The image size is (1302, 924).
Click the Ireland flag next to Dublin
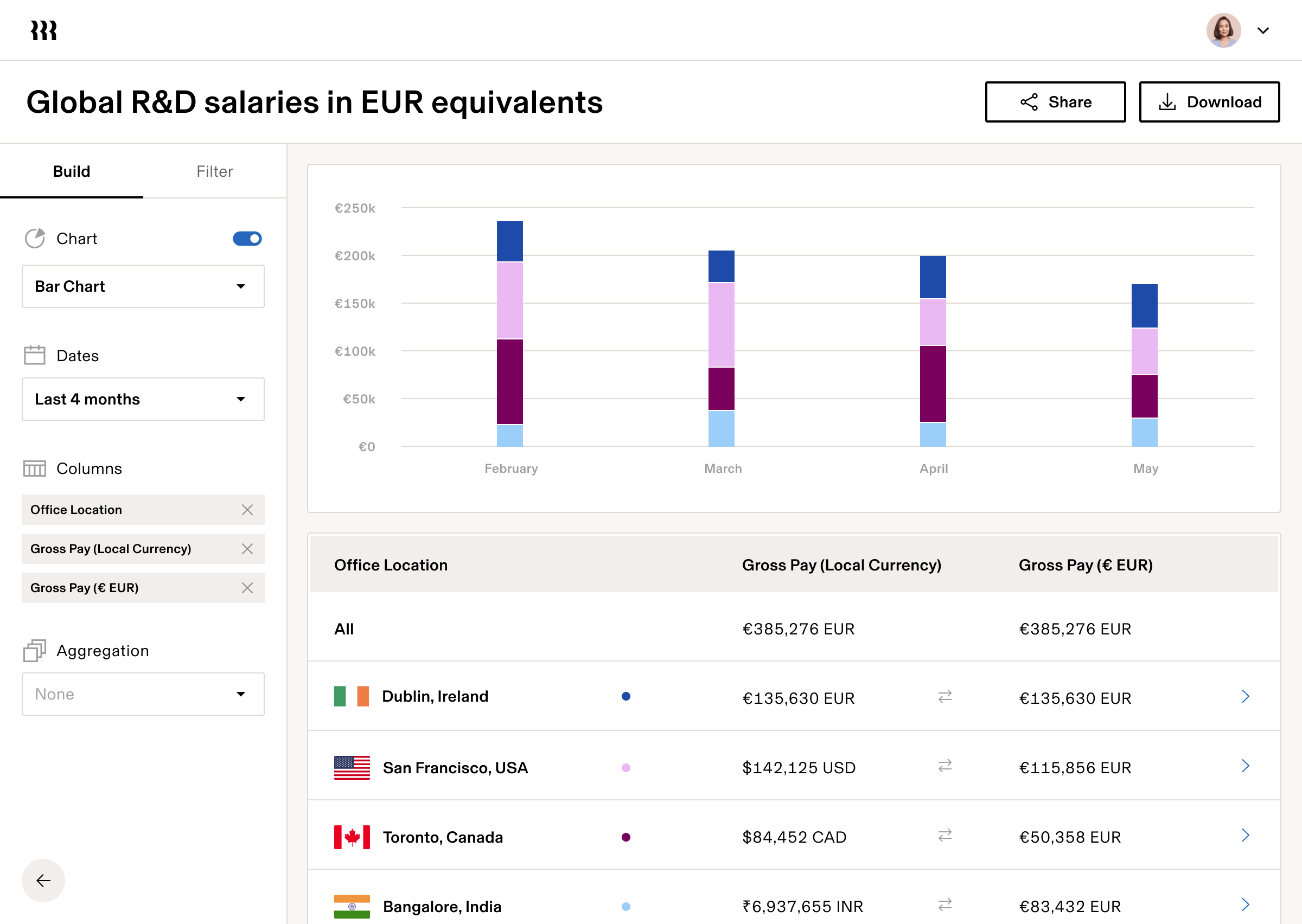tap(350, 696)
